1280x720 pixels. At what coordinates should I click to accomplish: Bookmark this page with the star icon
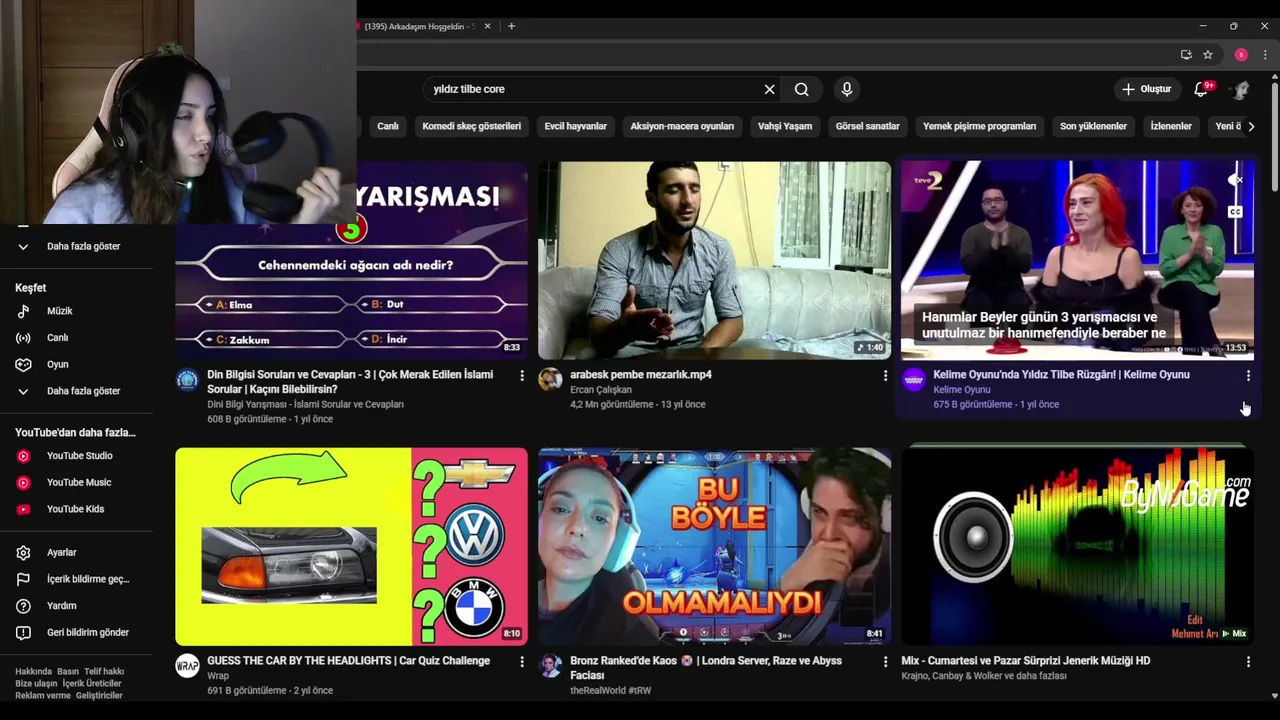point(1208,54)
